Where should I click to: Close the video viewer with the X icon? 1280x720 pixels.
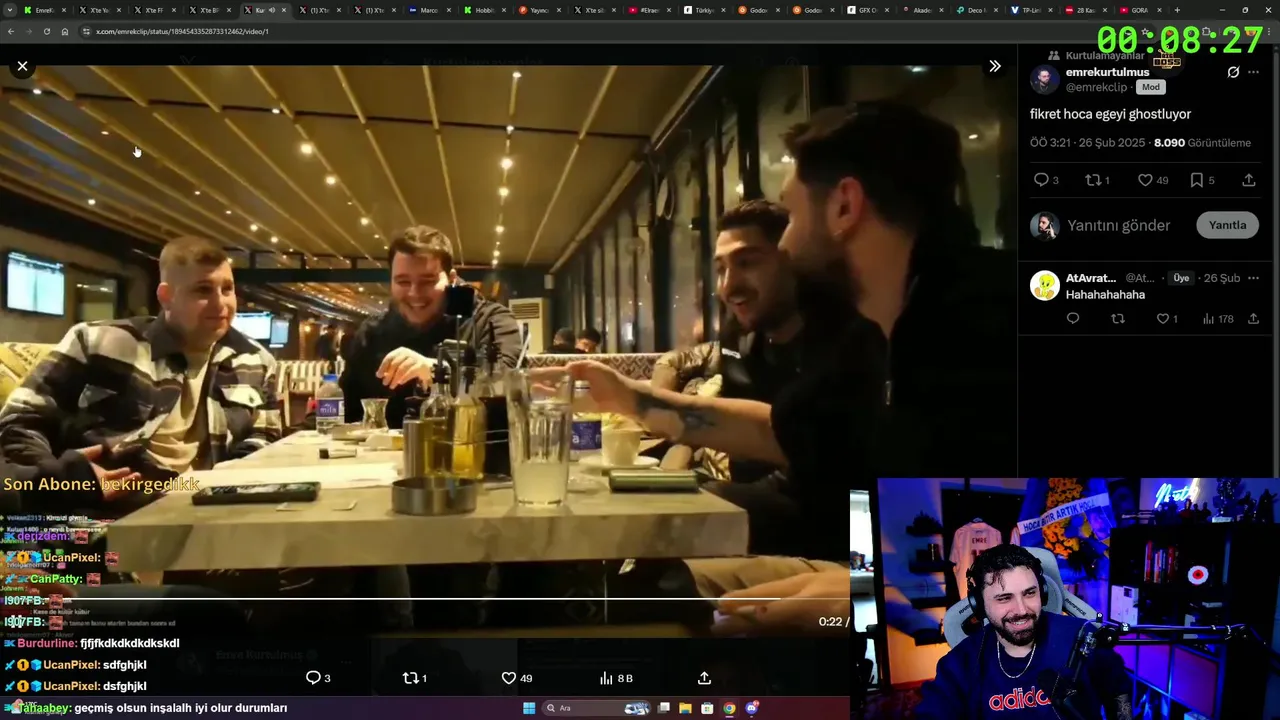pyautogui.click(x=22, y=66)
